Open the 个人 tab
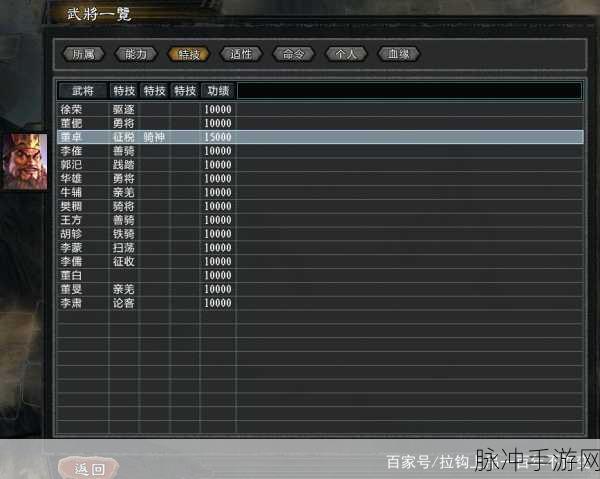This screenshot has height=479, width=600. coord(346,54)
